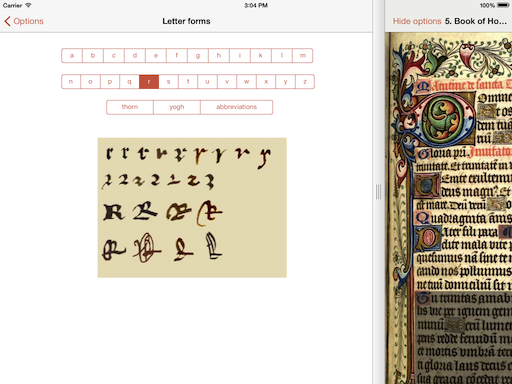Select letter h segment

219,56
